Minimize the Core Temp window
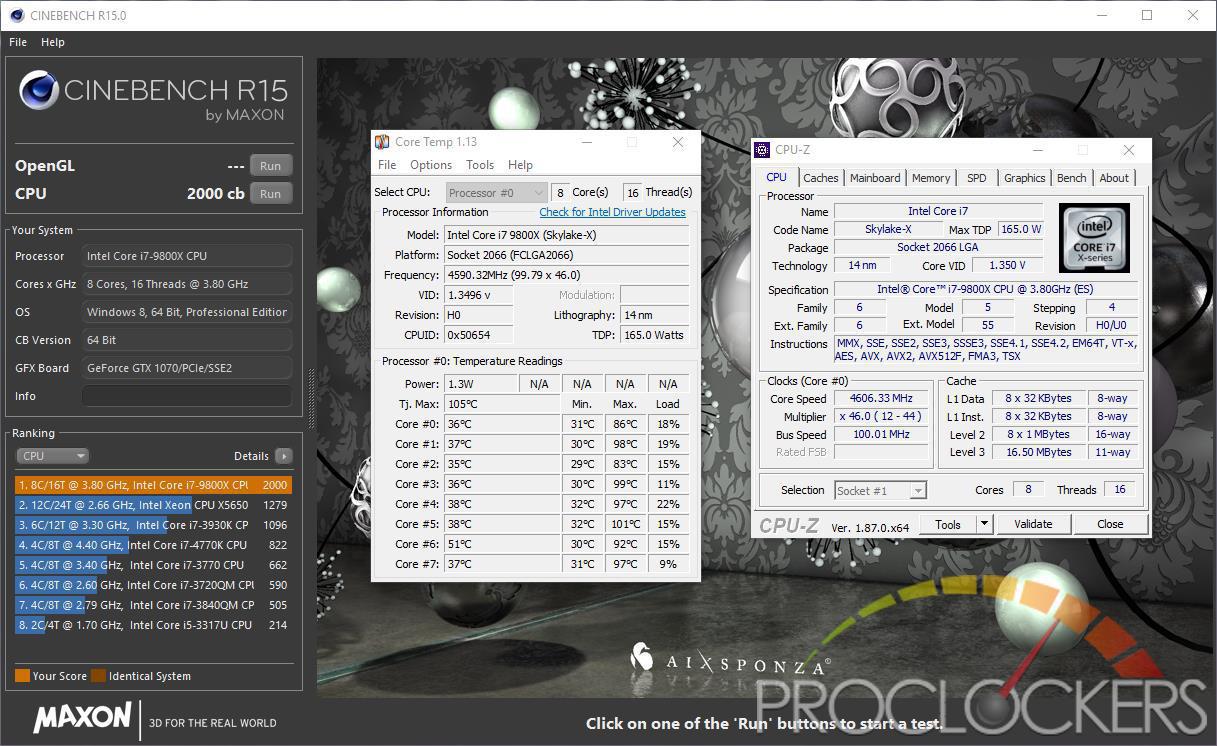 [x=586, y=142]
